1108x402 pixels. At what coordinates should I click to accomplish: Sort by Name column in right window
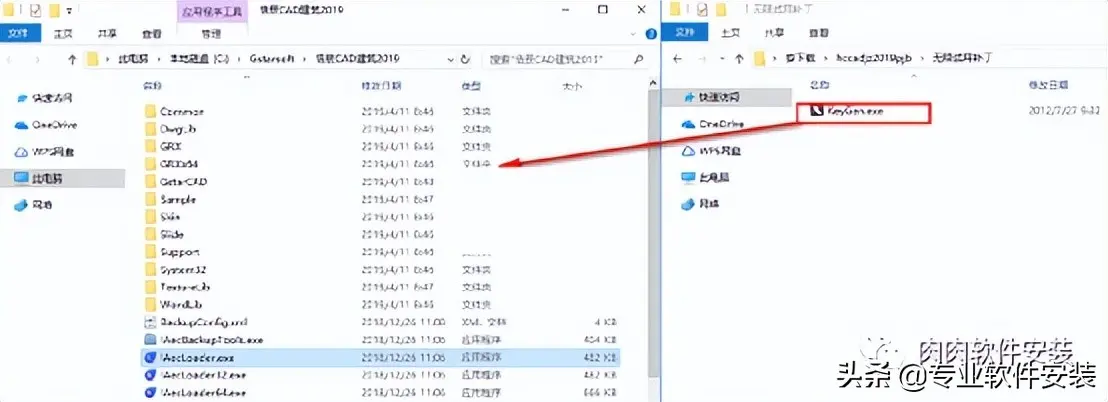(818, 84)
